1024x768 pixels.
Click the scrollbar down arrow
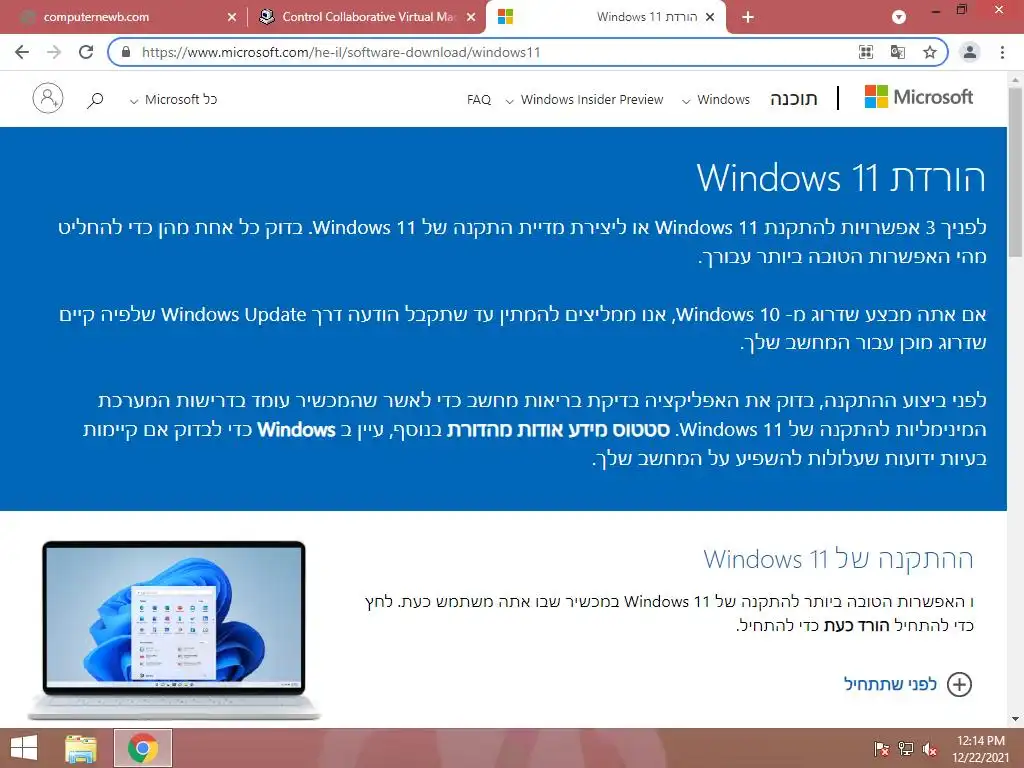coord(1015,719)
